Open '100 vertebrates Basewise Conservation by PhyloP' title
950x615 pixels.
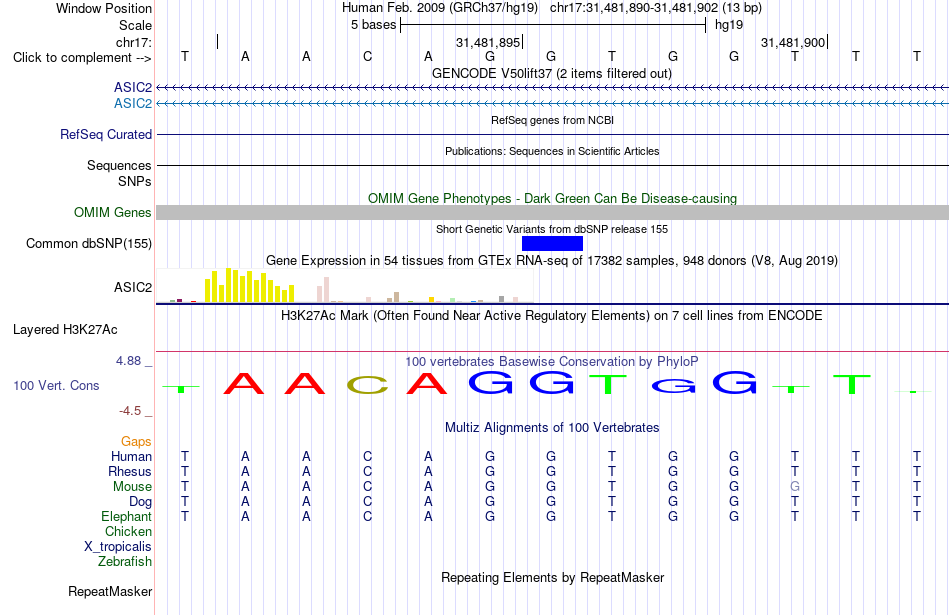click(552, 362)
